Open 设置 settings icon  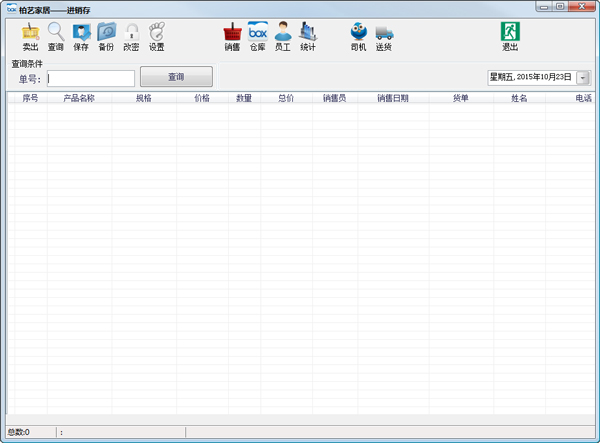click(157, 37)
